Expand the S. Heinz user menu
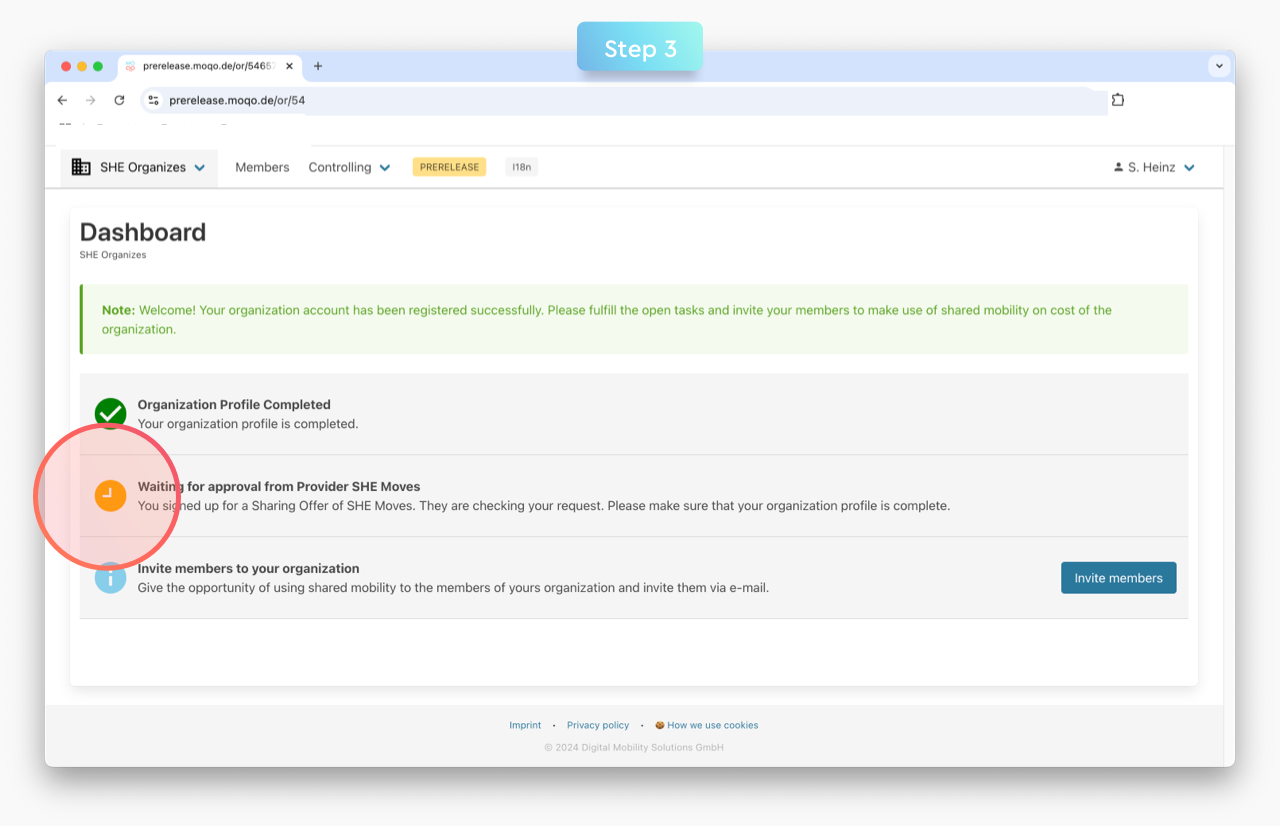This screenshot has width=1280, height=826. [1189, 168]
